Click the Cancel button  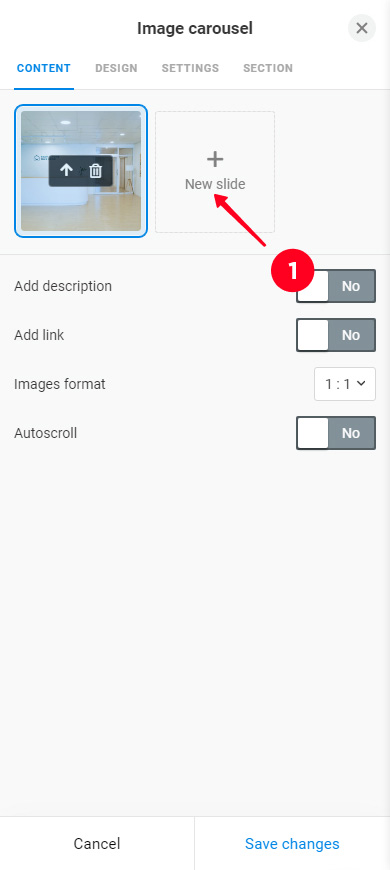click(x=97, y=843)
